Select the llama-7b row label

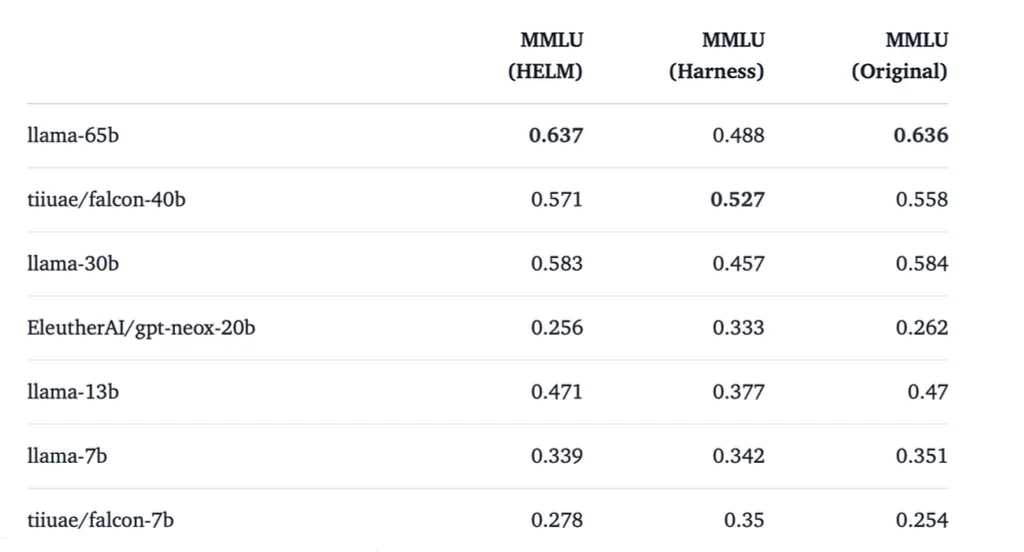pyautogui.click(x=67, y=455)
